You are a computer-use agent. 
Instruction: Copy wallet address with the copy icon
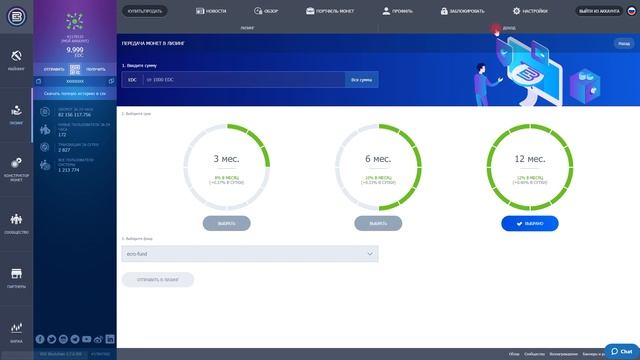pos(111,81)
